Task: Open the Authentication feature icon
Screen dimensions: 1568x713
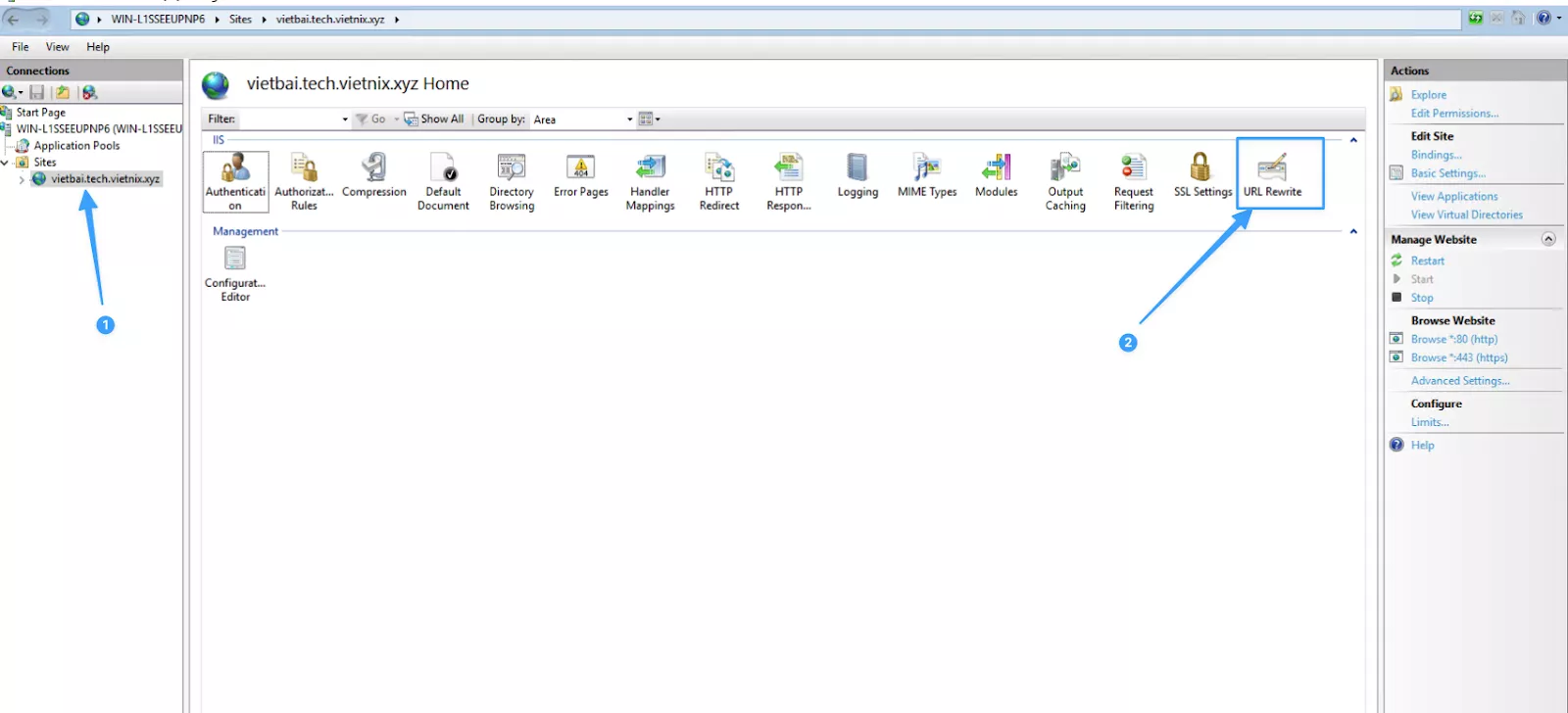Action: point(235,180)
